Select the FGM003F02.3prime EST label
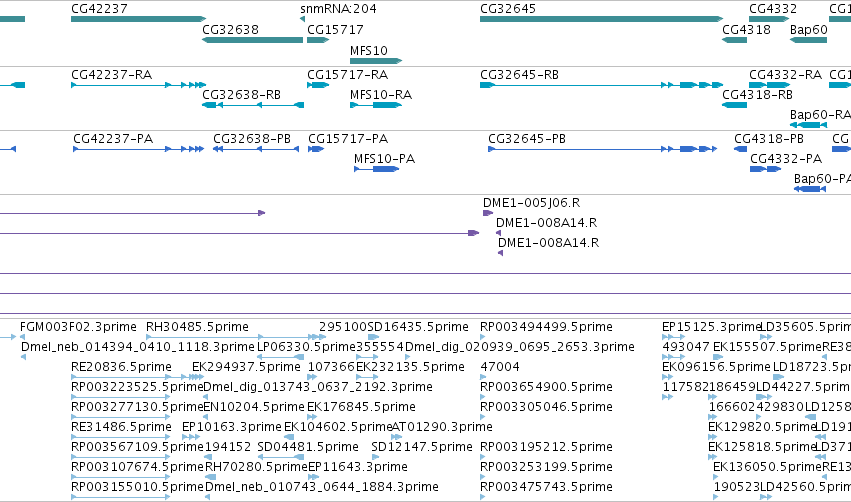This screenshot has height=502, width=851. pos(78,327)
